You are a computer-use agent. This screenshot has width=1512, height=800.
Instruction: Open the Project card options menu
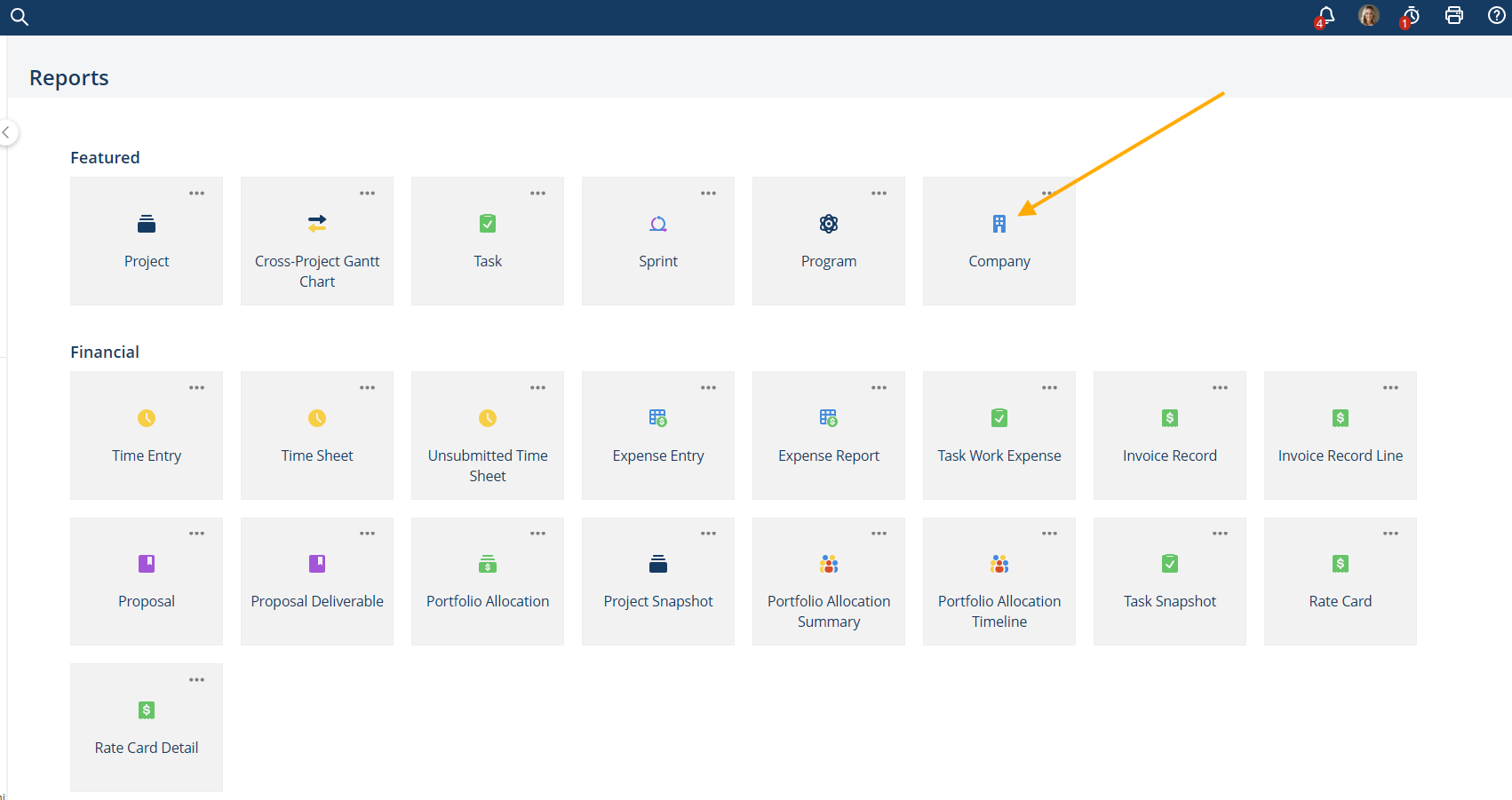click(197, 194)
